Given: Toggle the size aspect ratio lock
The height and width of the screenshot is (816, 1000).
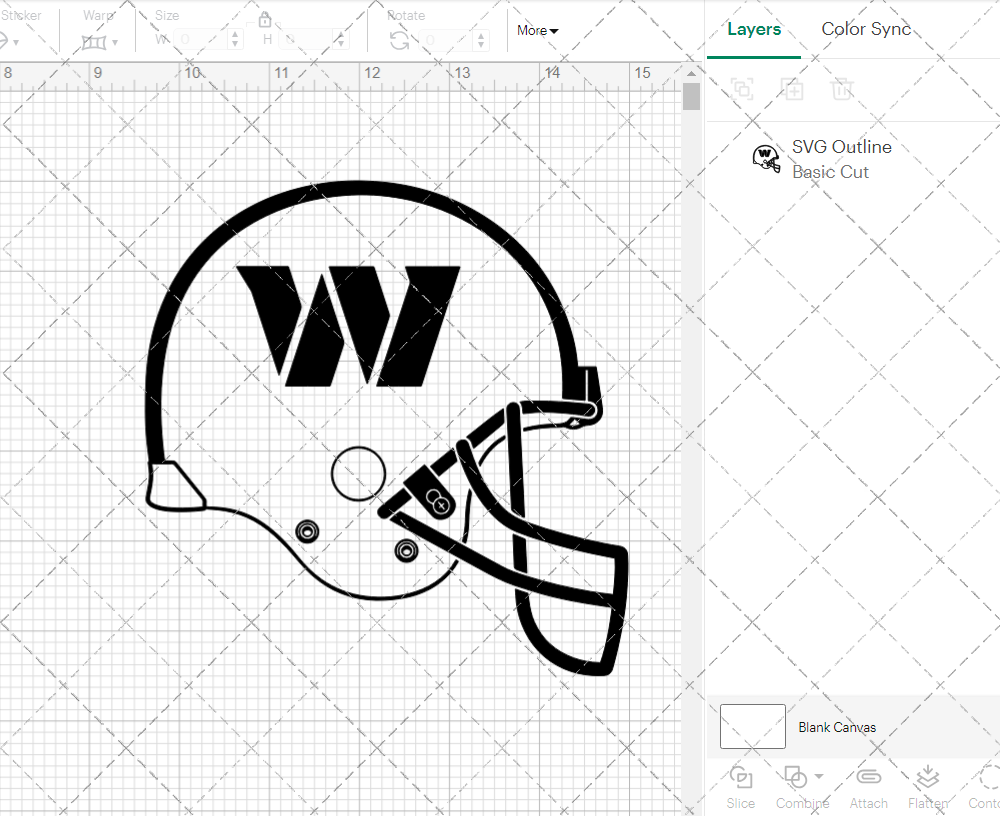Looking at the screenshot, I should coord(264,19).
